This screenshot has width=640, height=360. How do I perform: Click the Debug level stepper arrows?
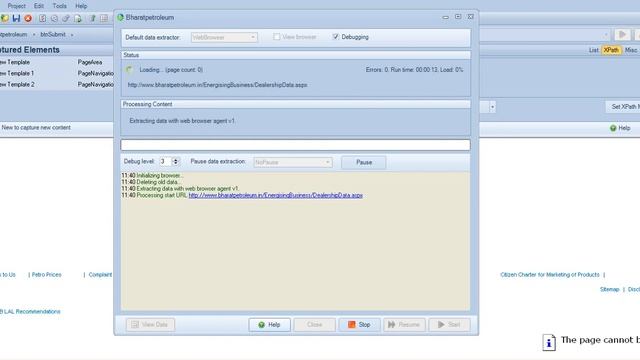(176, 162)
